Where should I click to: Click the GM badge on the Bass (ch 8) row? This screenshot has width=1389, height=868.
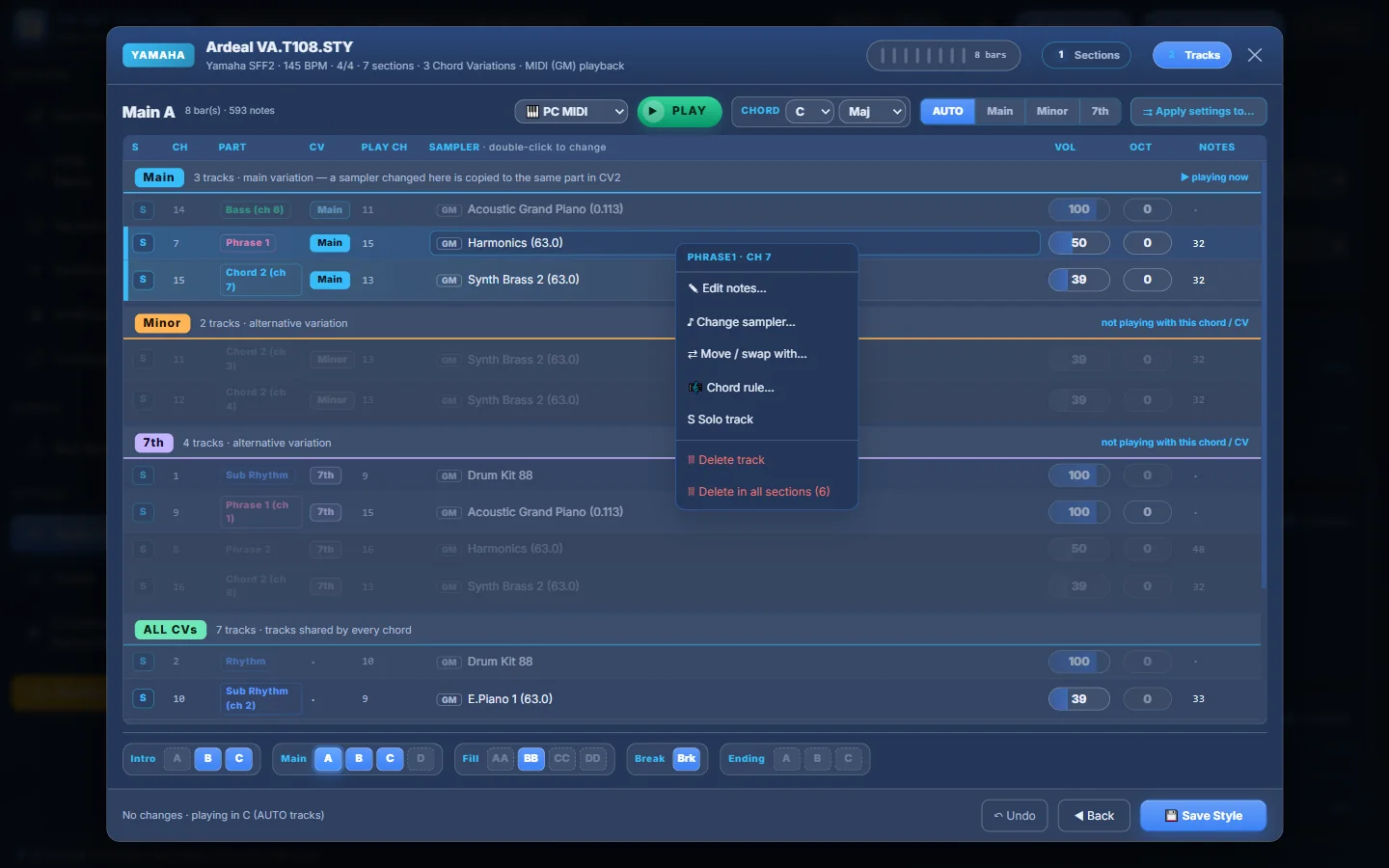point(449,209)
